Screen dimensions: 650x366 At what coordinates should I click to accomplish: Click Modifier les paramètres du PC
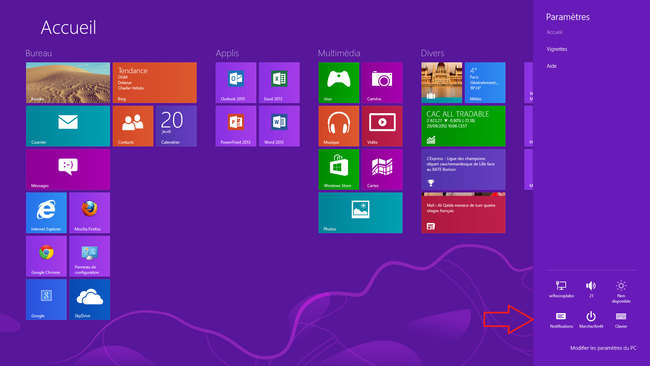point(603,348)
